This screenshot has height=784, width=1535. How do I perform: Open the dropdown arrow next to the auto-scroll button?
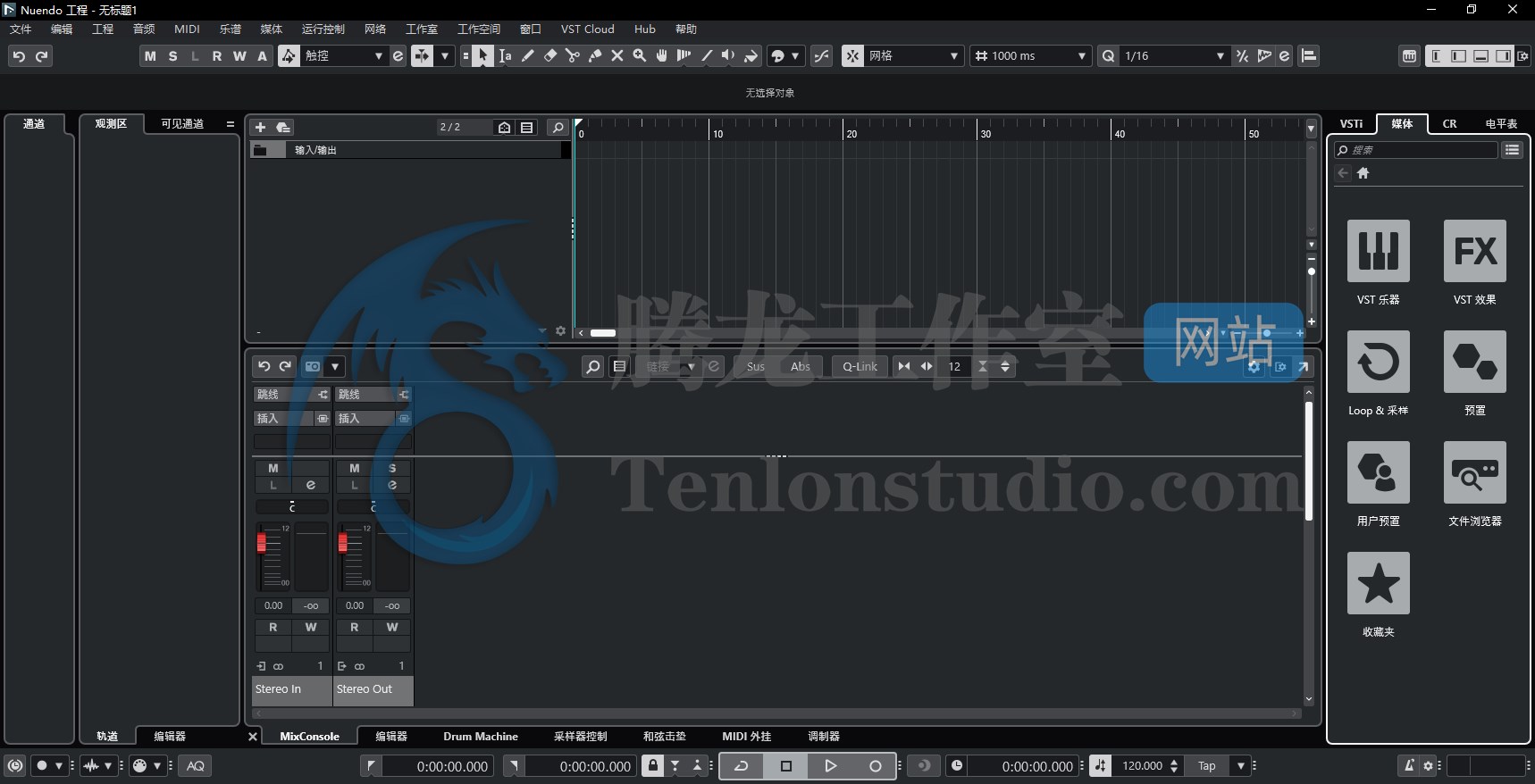coord(444,55)
